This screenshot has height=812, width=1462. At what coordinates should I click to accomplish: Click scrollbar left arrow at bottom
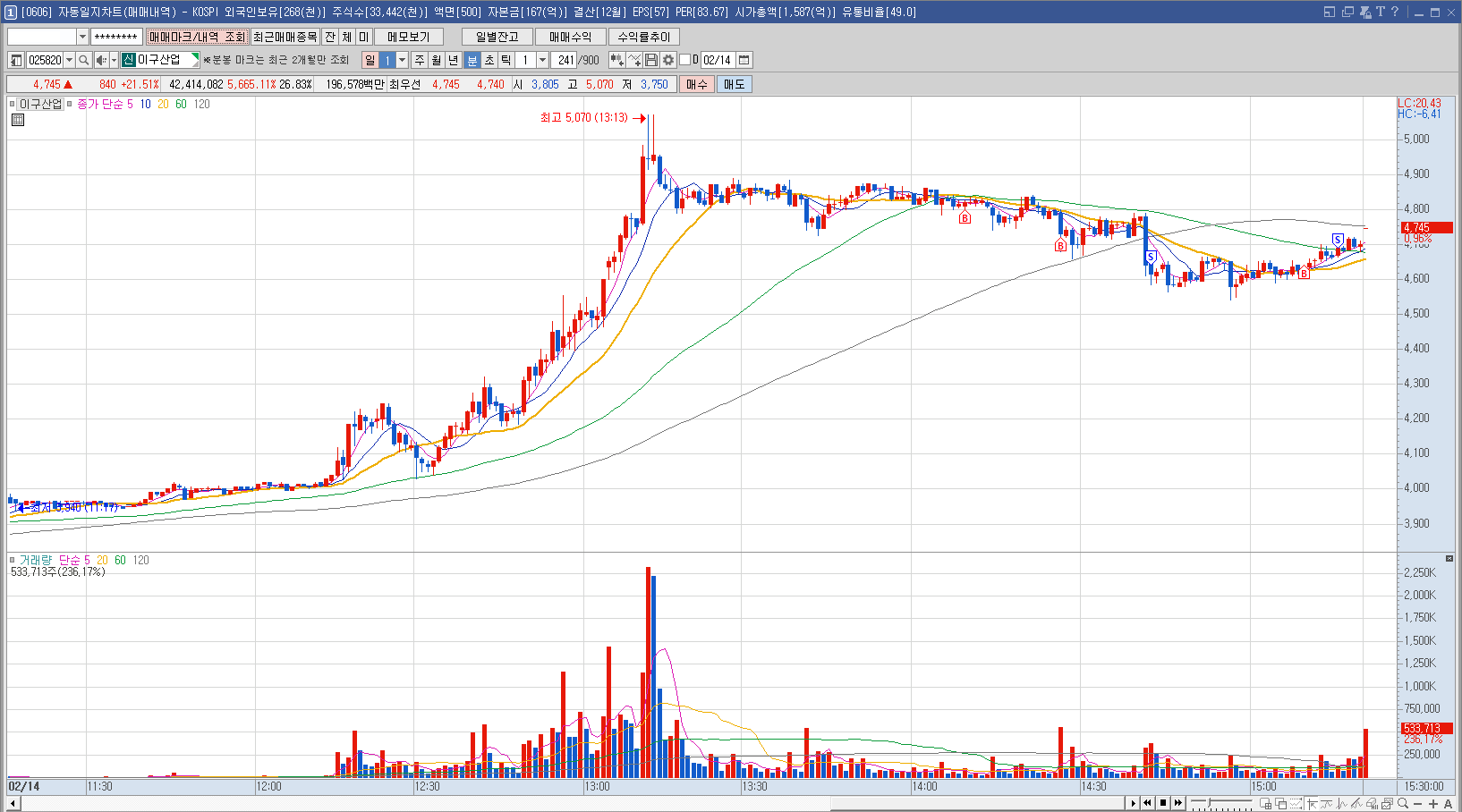point(13,803)
